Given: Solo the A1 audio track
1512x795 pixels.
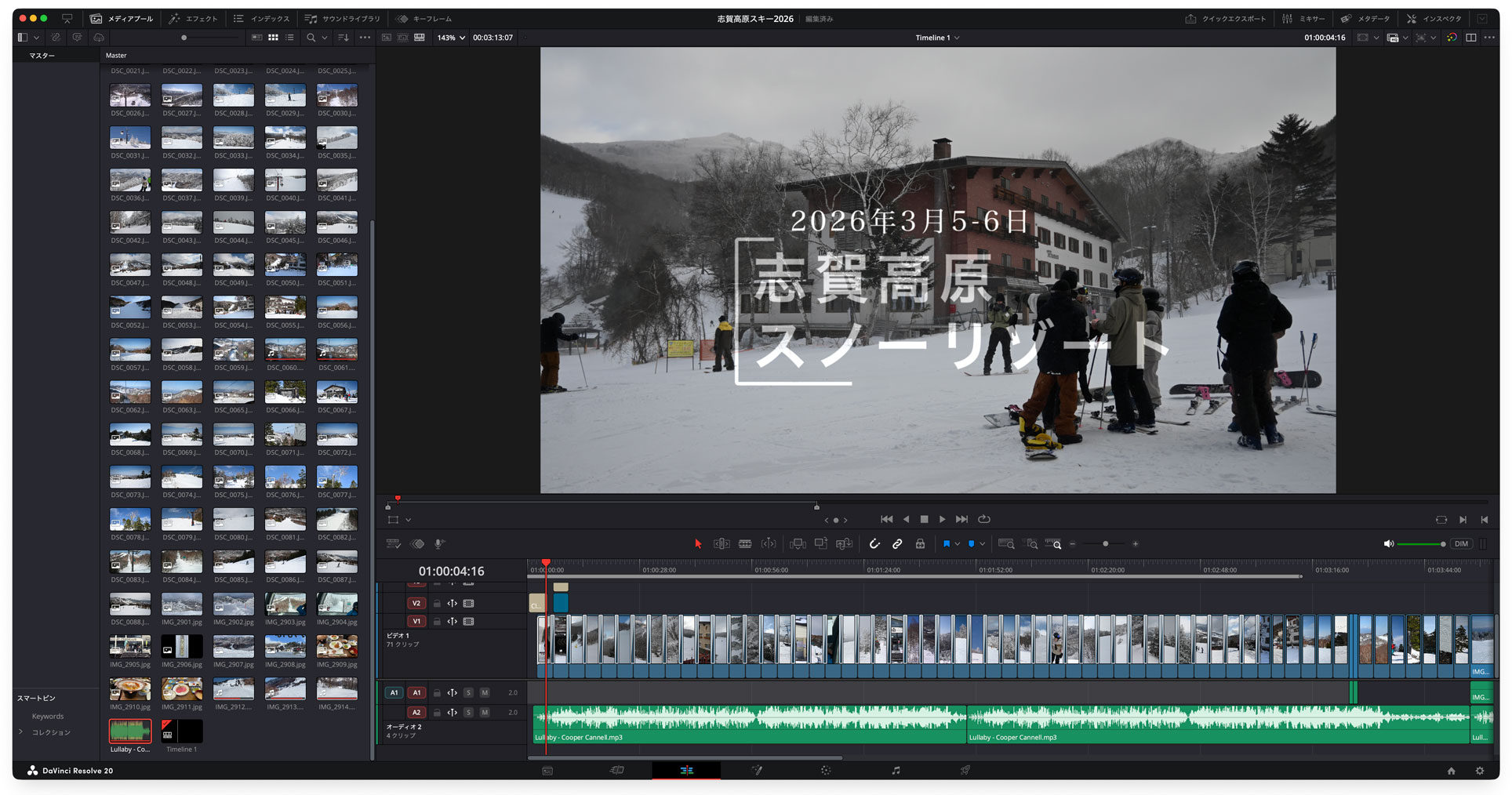Looking at the screenshot, I should pos(468,693).
